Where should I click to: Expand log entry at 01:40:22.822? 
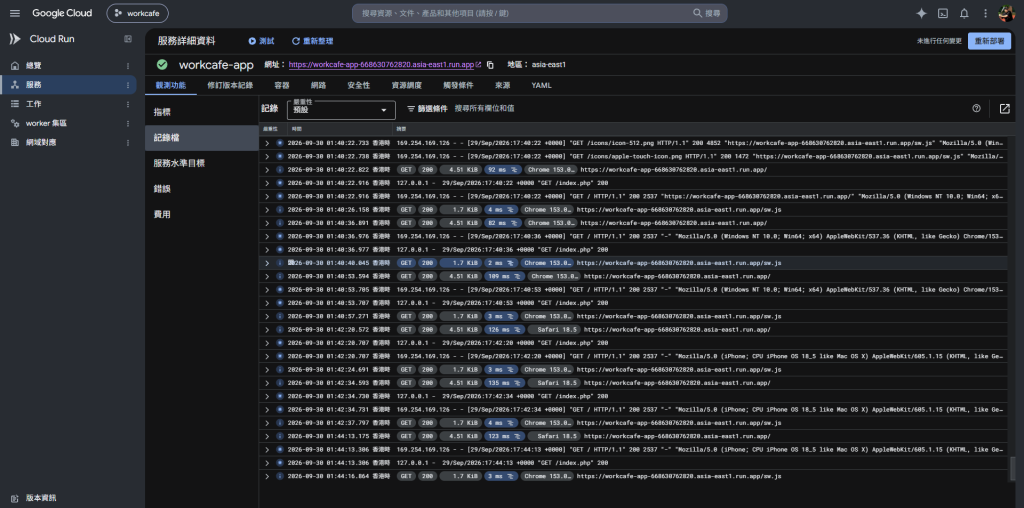pos(266,169)
